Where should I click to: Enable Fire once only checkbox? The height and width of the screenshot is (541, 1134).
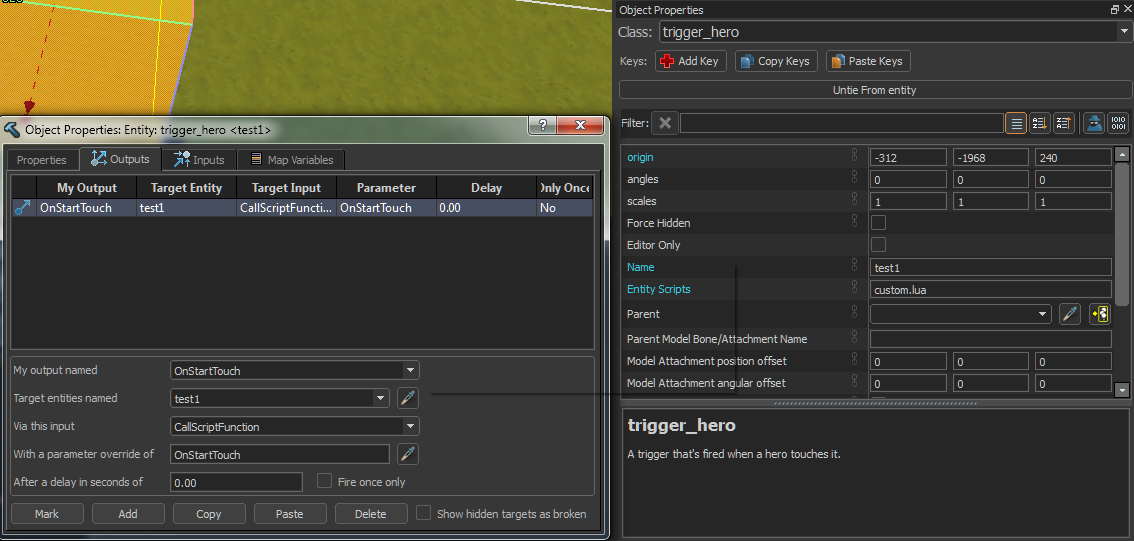point(324,481)
